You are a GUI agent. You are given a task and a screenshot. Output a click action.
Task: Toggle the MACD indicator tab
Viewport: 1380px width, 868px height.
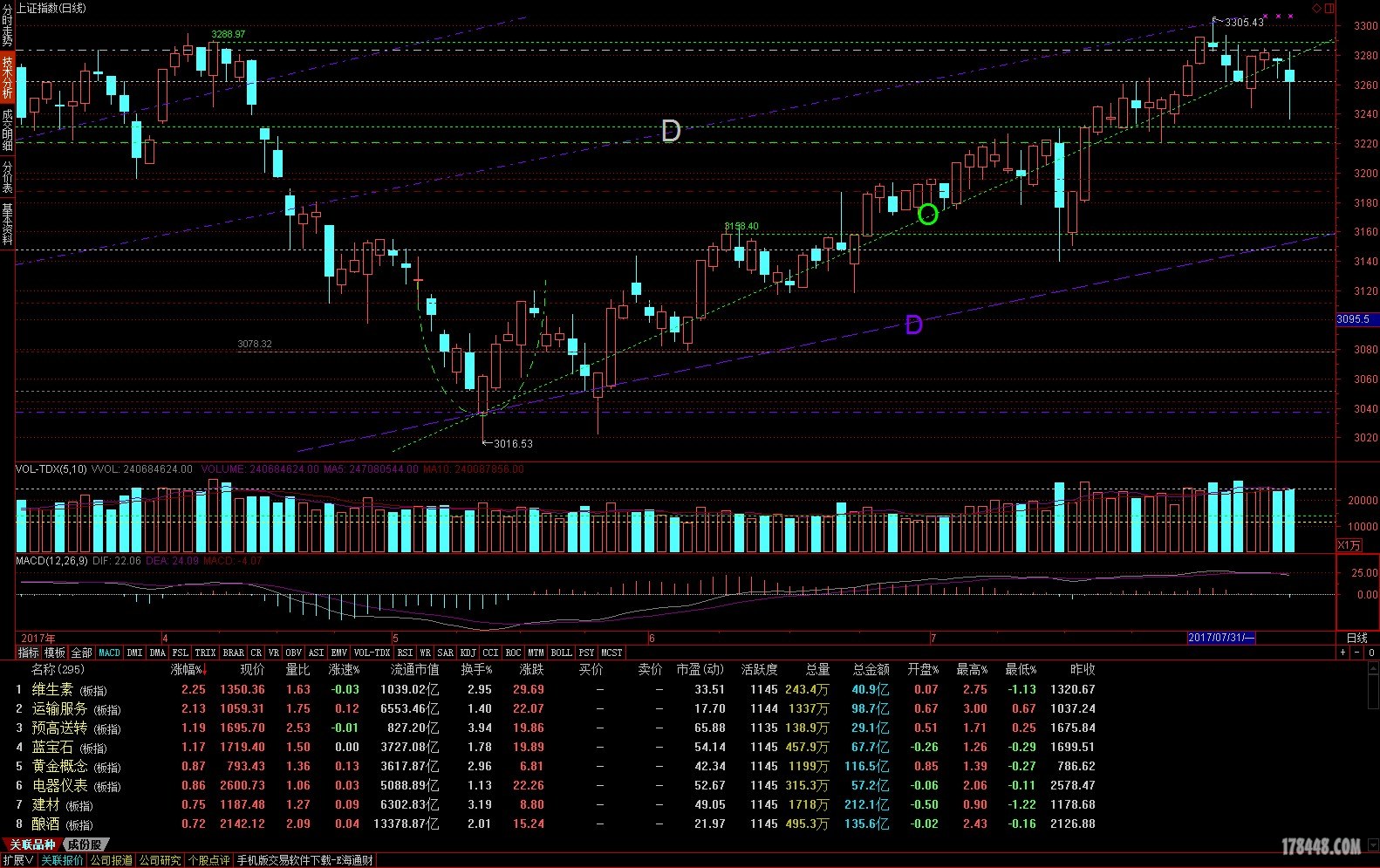[109, 653]
